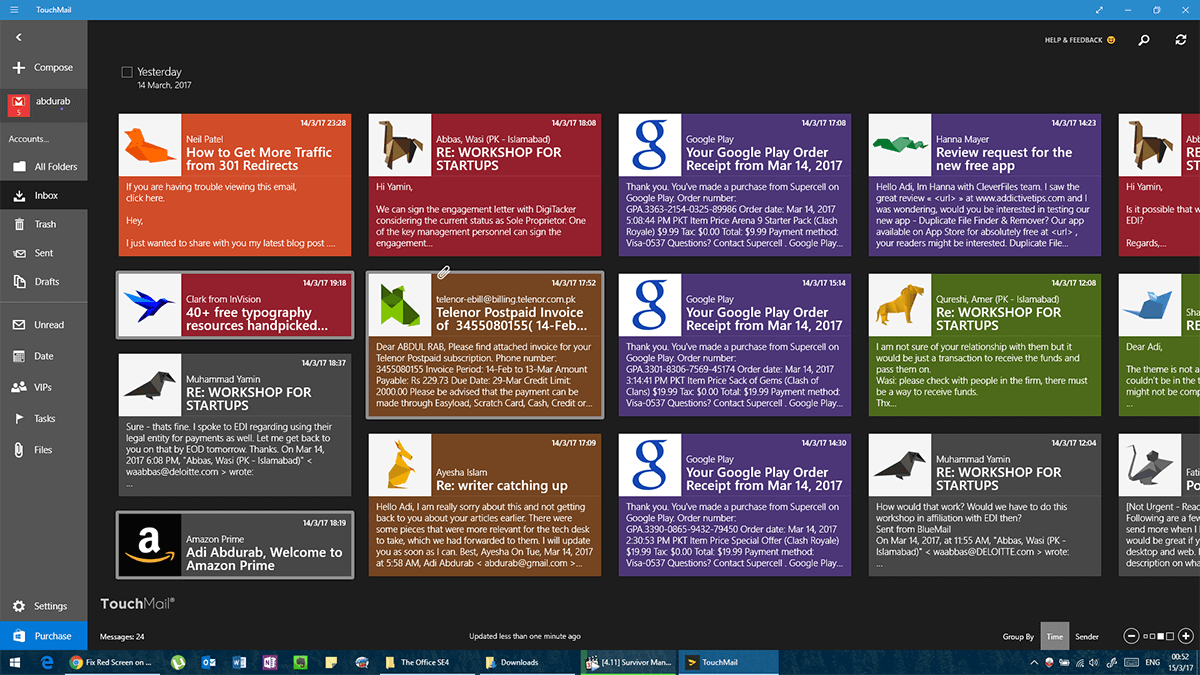The height and width of the screenshot is (675, 1200).
Task: Open Abbas, Wasi 18:08 workshop email
Action: [485, 185]
